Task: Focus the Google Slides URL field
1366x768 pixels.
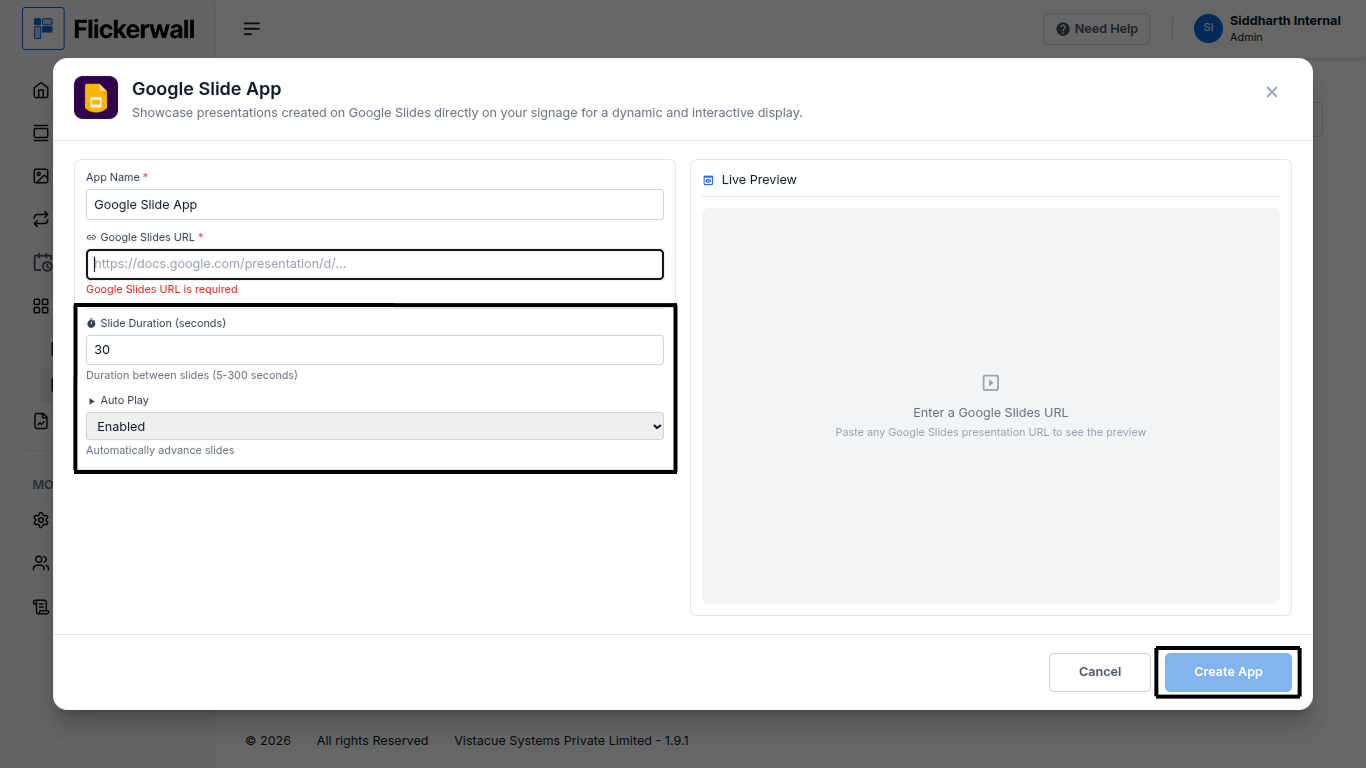Action: [375, 264]
